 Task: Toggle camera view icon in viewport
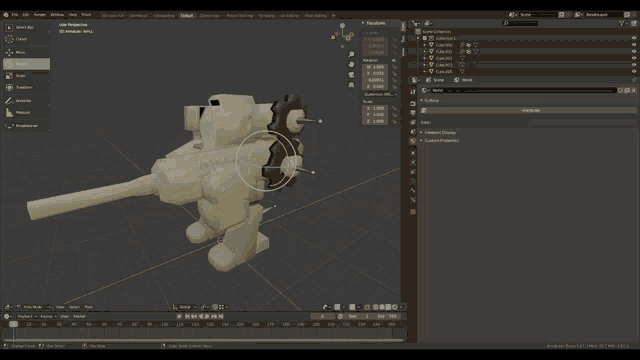351,75
